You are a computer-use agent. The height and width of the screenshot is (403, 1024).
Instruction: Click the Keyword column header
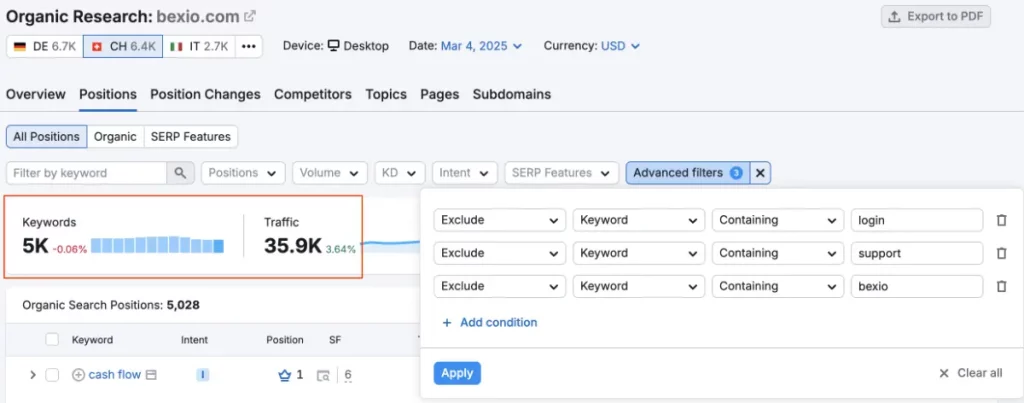pyautogui.click(x=92, y=340)
